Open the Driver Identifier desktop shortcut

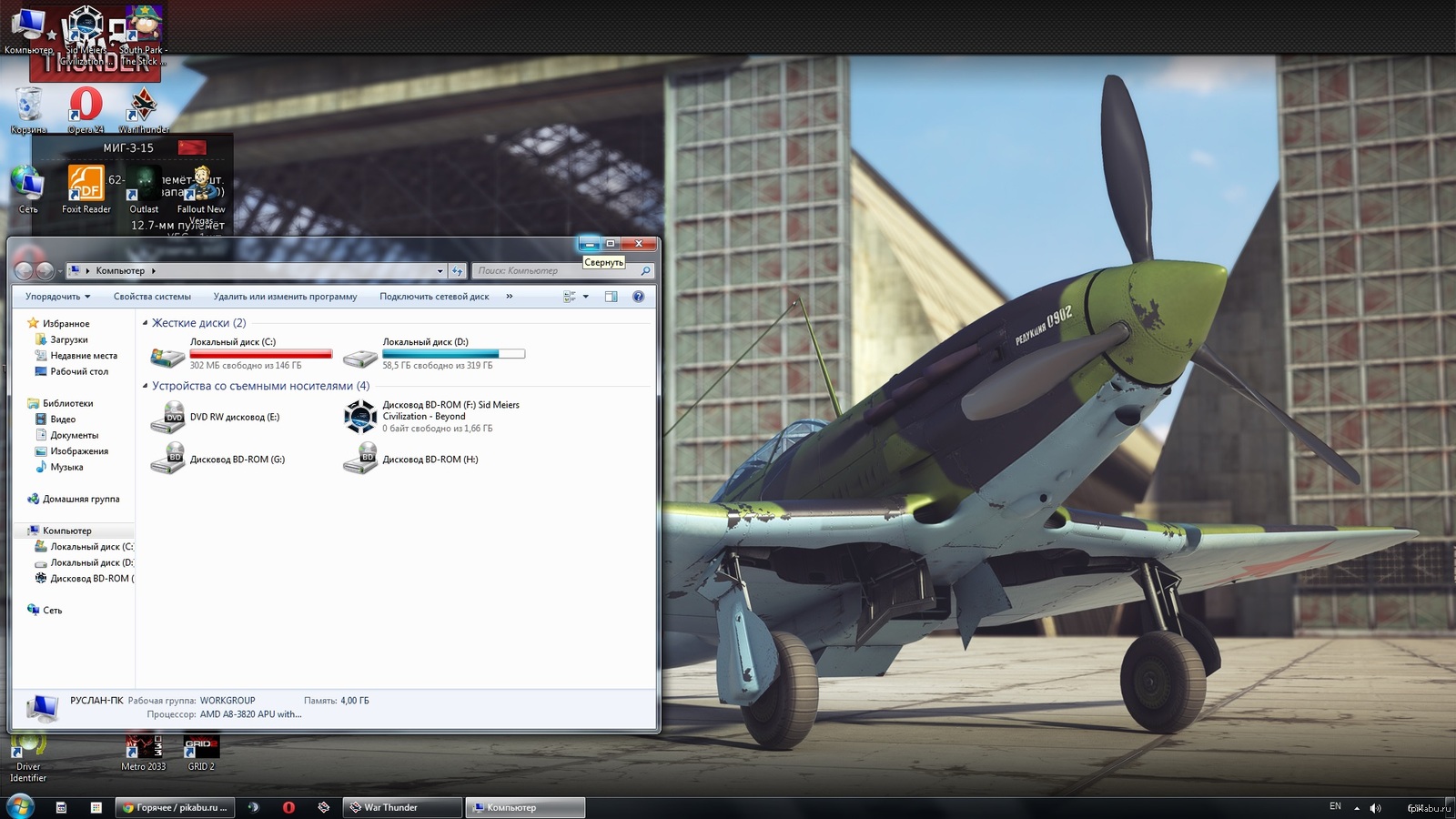point(28,758)
